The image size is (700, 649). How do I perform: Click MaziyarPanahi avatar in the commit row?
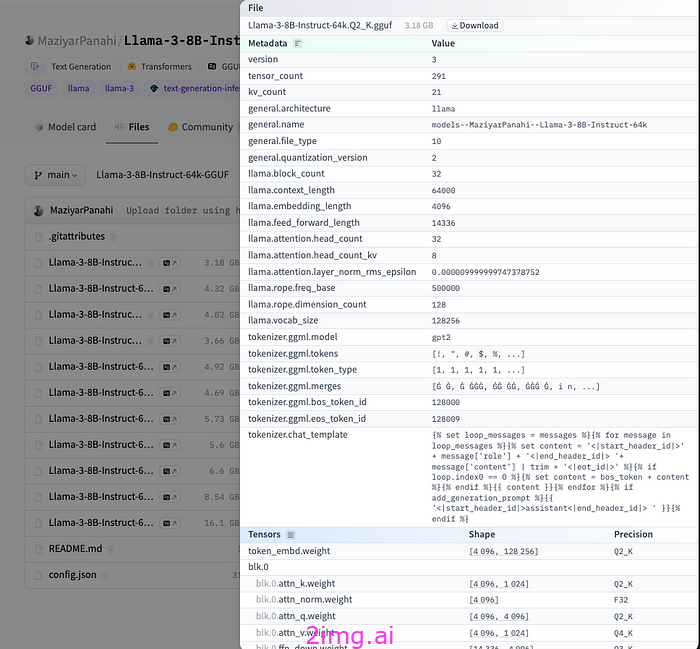pos(39,210)
